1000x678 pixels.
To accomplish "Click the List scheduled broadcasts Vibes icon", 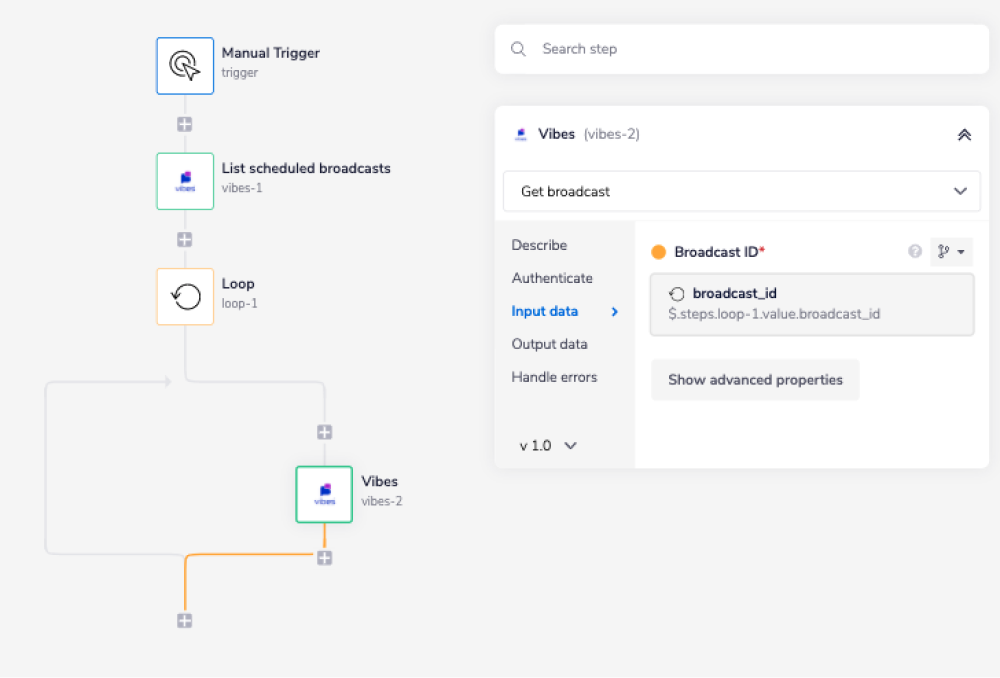I will pos(185,181).
